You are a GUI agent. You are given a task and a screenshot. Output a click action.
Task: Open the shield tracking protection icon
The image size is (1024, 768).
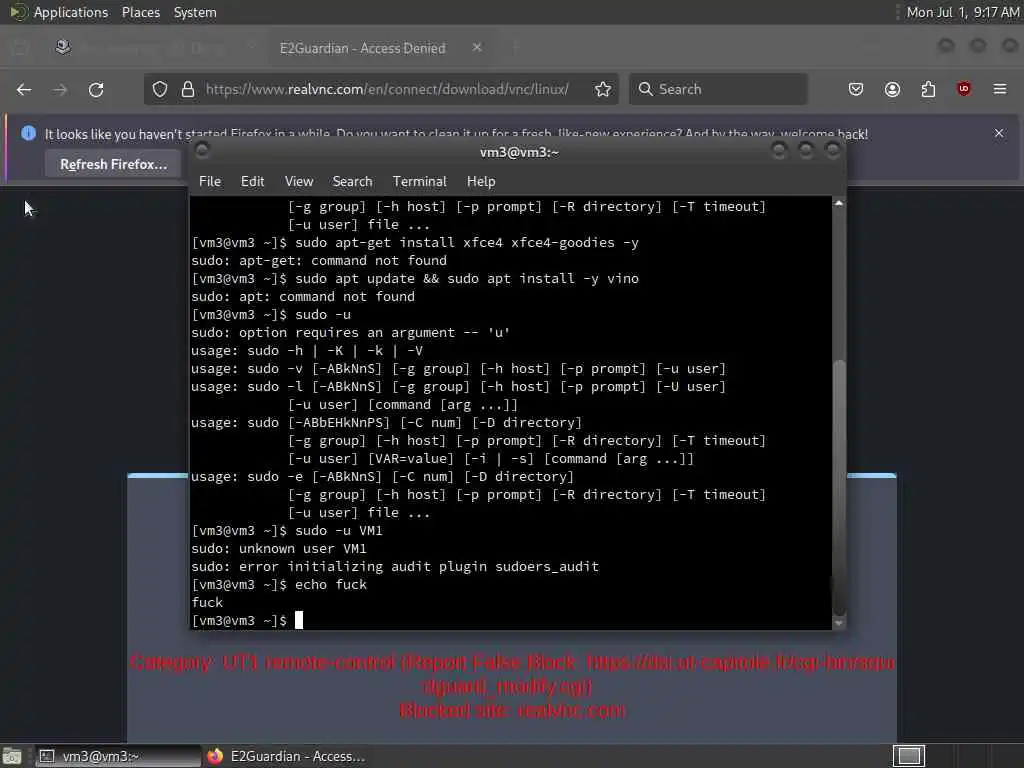[x=160, y=89]
